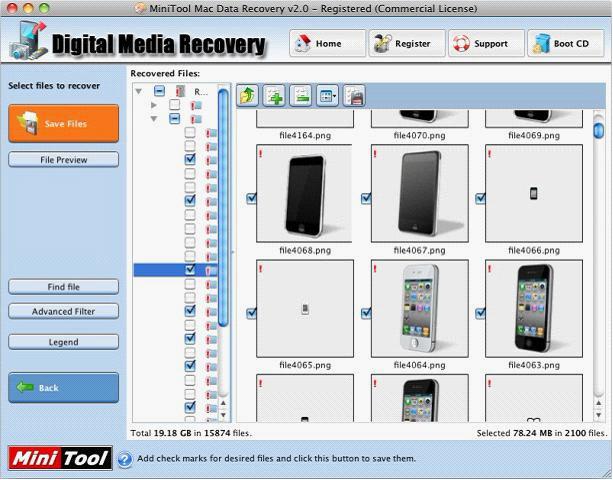Click the tree panel scroll up arrow

(223, 403)
